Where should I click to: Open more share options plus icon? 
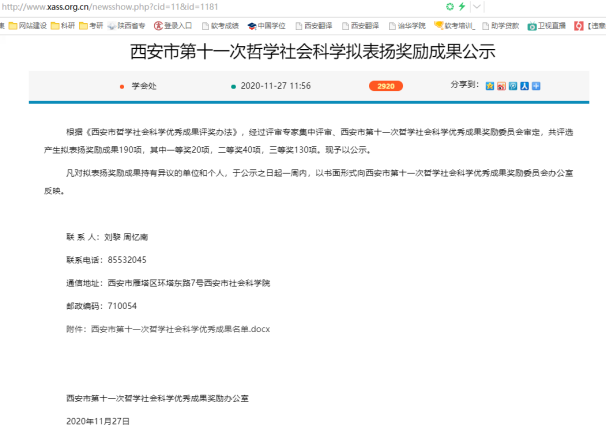pyautogui.click(x=536, y=86)
